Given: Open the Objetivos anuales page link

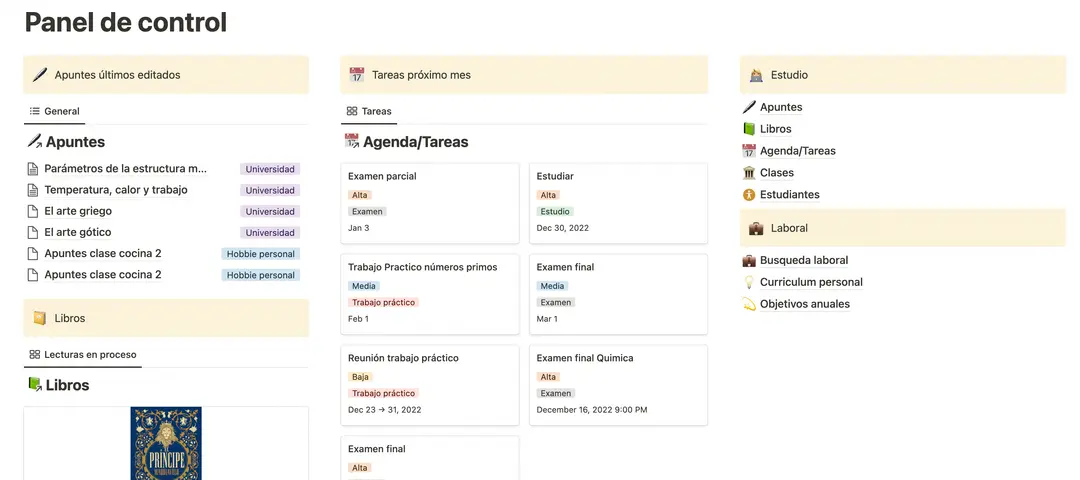Looking at the screenshot, I should [804, 304].
